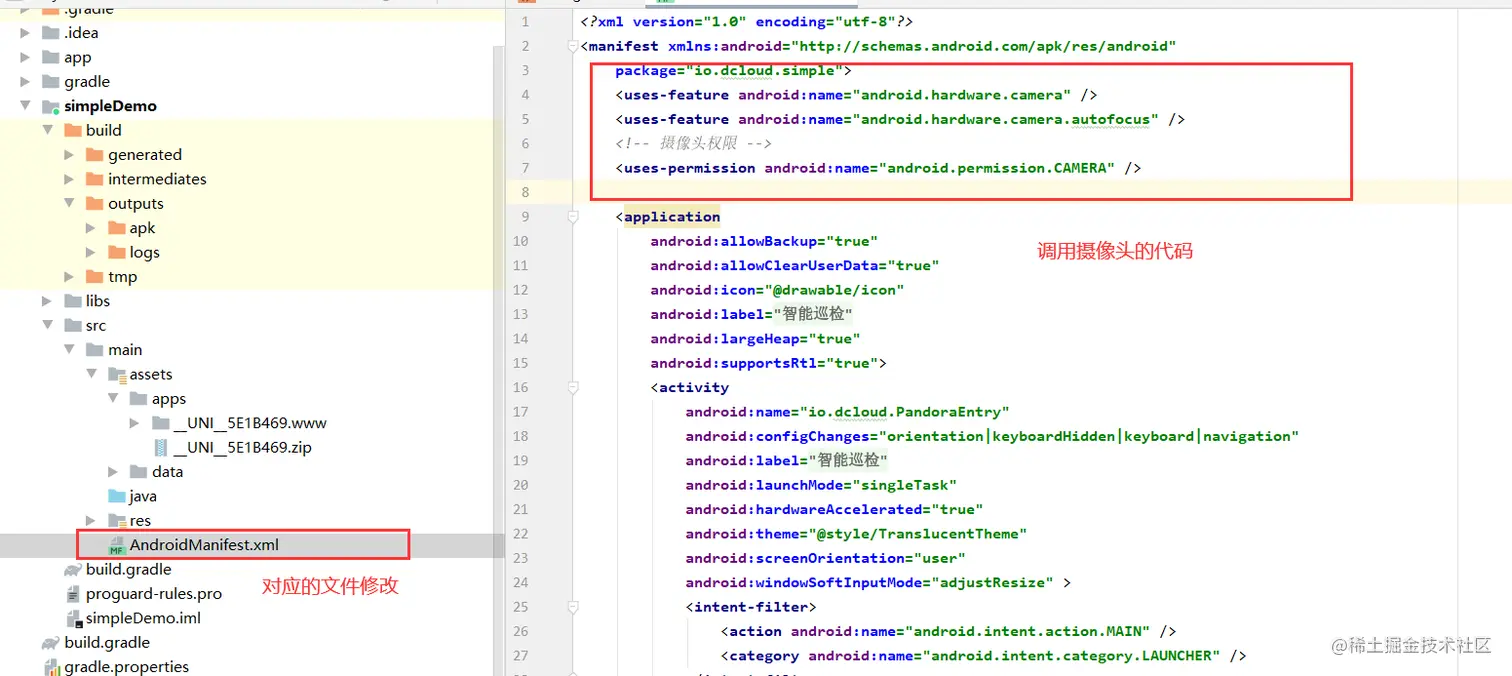Select build.gradle listed above gradle.properties

(x=107, y=643)
